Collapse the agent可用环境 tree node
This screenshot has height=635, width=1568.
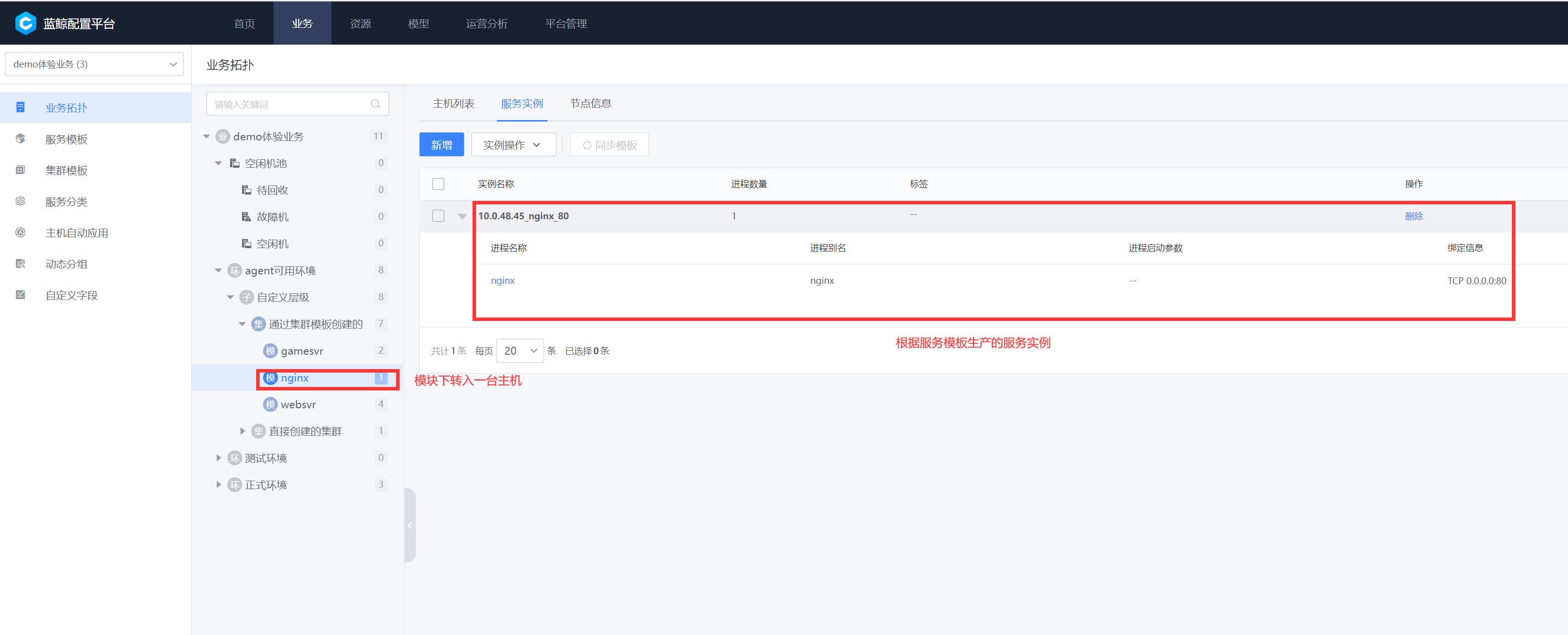click(218, 271)
